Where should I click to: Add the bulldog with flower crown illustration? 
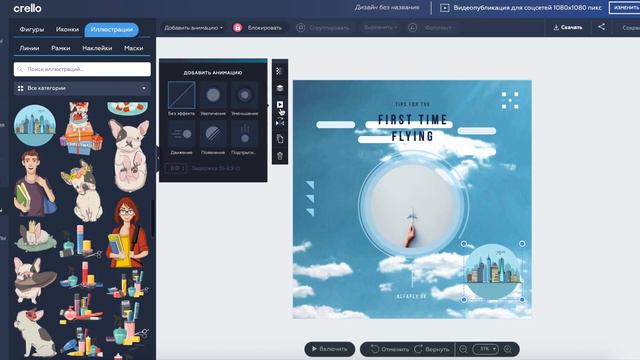[83, 190]
